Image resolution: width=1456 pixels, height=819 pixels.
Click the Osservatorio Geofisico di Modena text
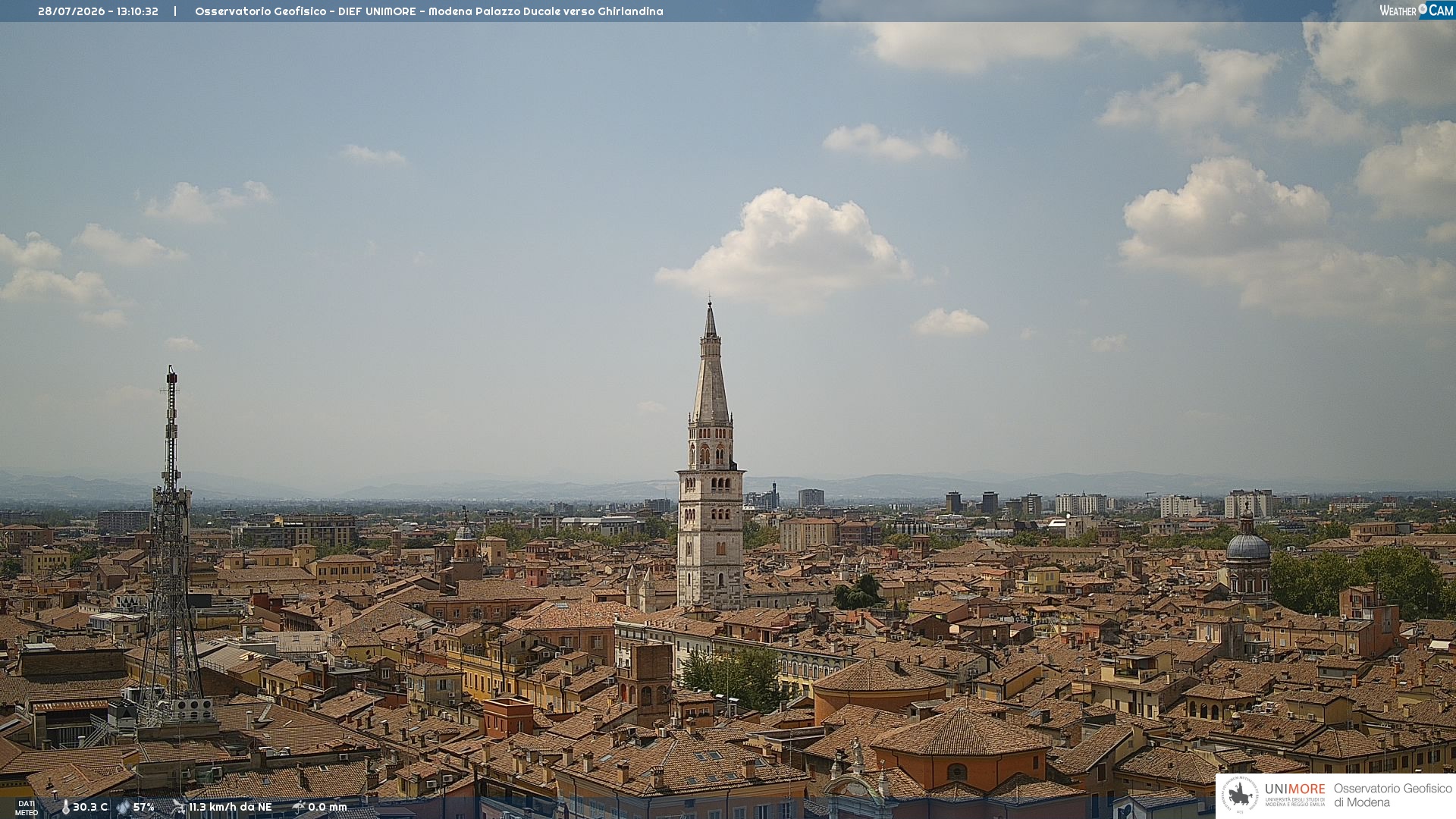[1392, 795]
